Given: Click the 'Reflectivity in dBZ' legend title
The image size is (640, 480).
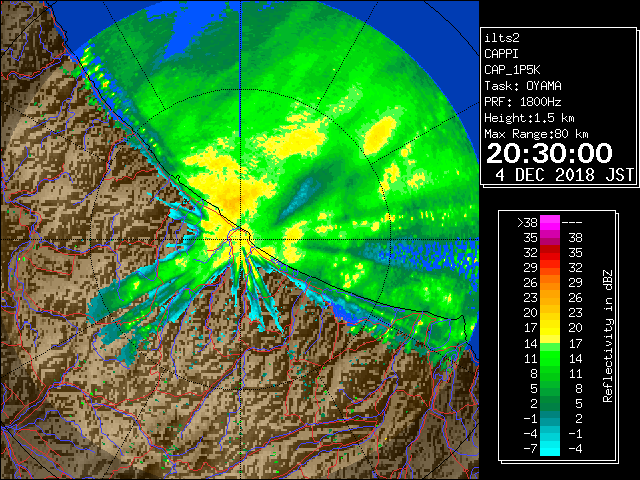Looking at the screenshot, I should [608, 336].
